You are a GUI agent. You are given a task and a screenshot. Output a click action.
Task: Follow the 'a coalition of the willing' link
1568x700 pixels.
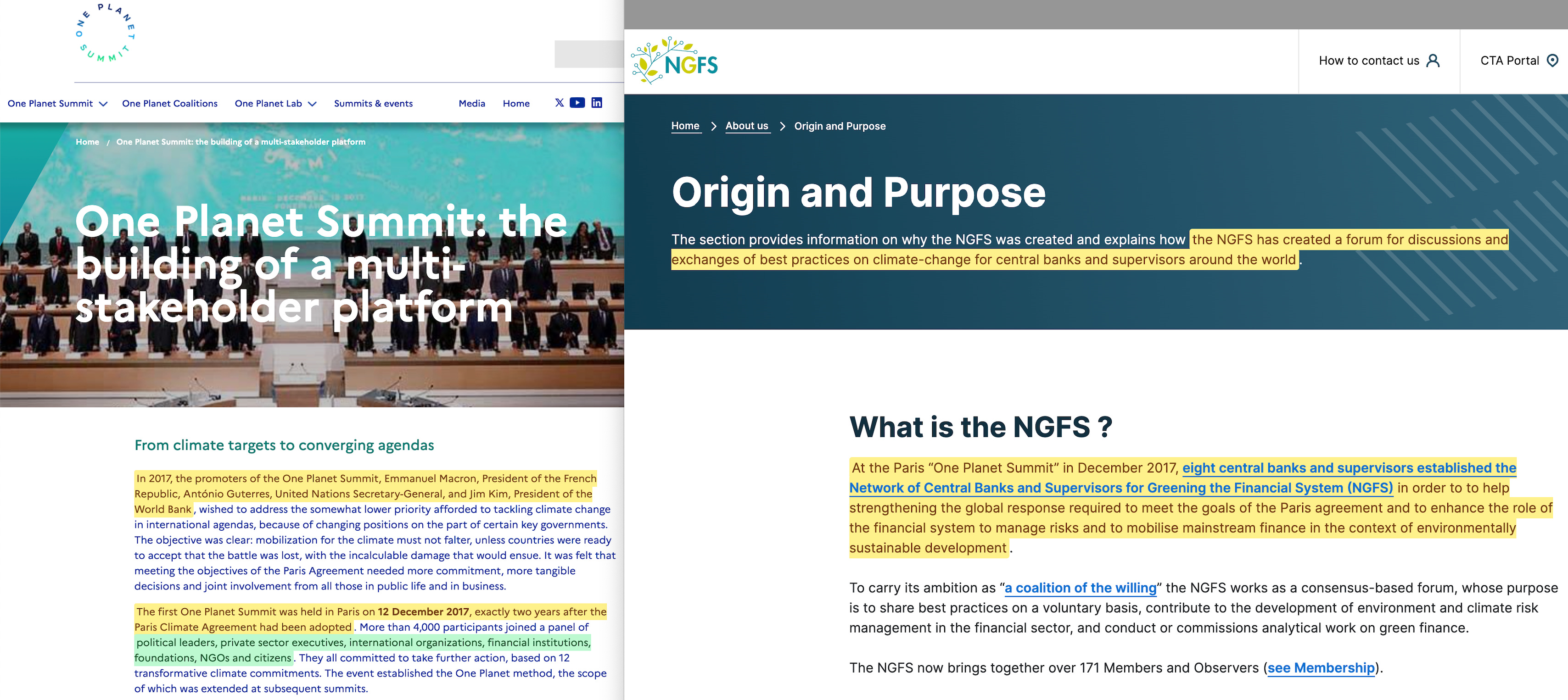pyautogui.click(x=1080, y=588)
